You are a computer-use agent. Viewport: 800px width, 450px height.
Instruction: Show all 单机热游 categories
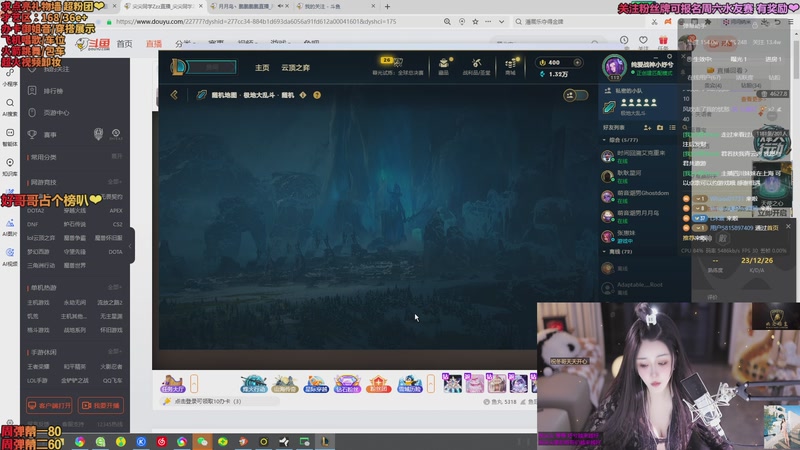115,287
